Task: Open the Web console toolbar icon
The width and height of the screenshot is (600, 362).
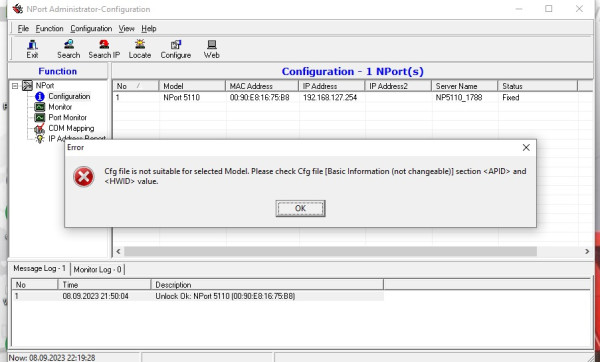Action: tap(212, 49)
